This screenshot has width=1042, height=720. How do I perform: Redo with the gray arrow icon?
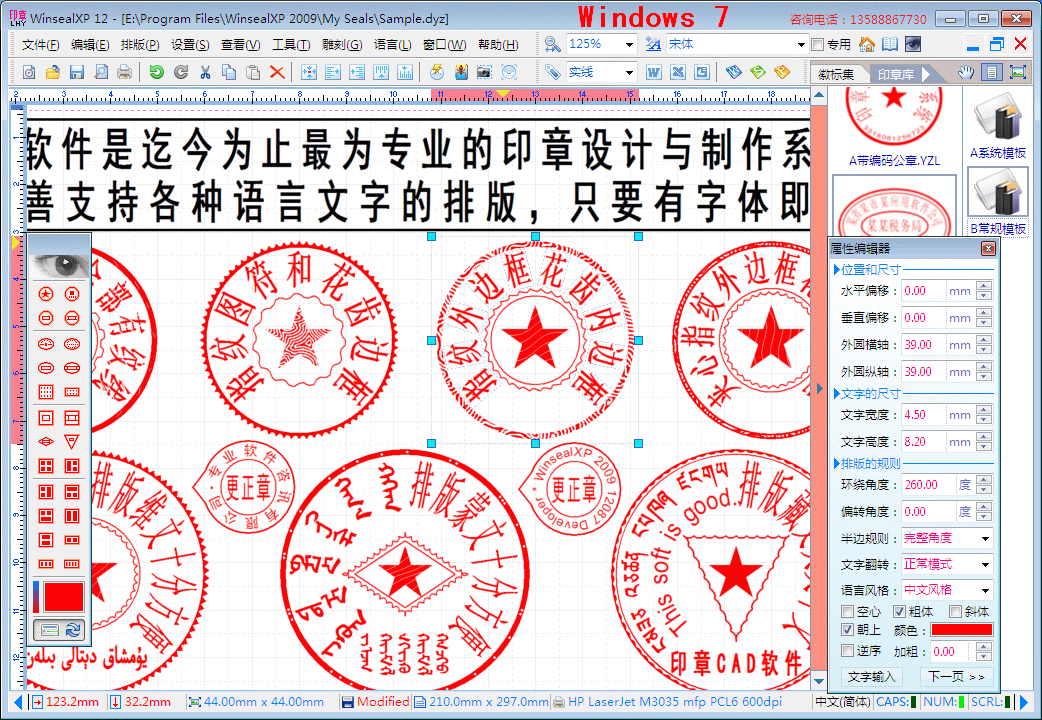point(181,72)
